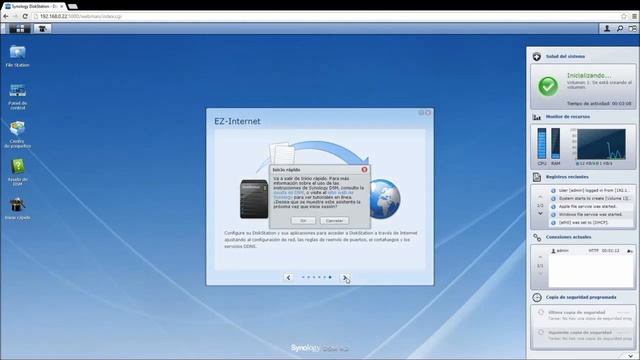Show next page of recent logs
640x360 pixels.
540,213
